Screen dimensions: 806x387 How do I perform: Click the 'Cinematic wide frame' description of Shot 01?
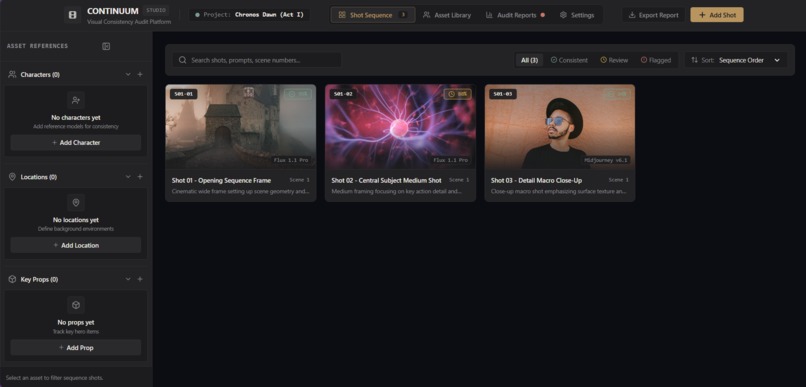click(241, 191)
